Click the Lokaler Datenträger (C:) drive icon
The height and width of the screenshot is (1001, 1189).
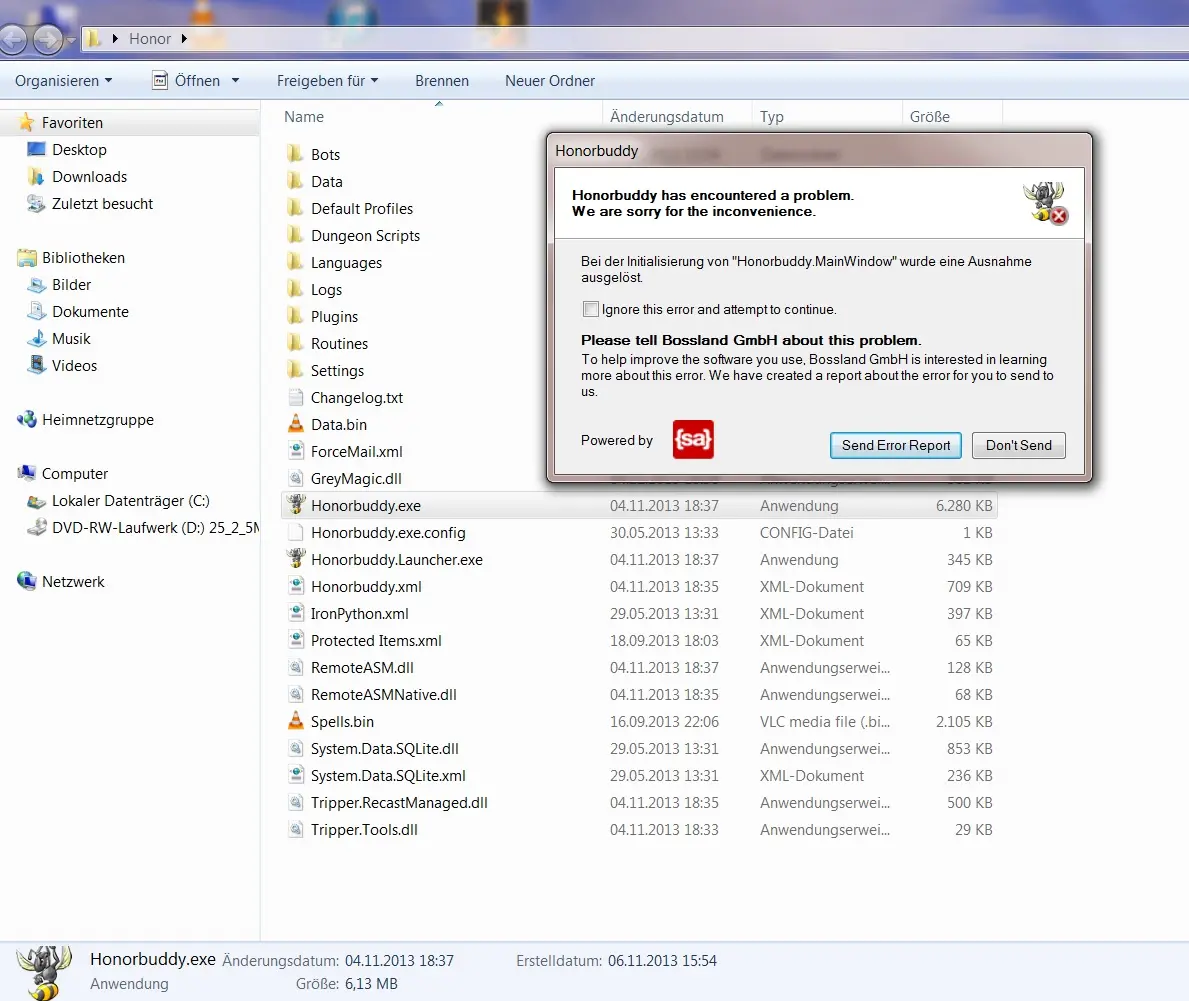[x=36, y=500]
